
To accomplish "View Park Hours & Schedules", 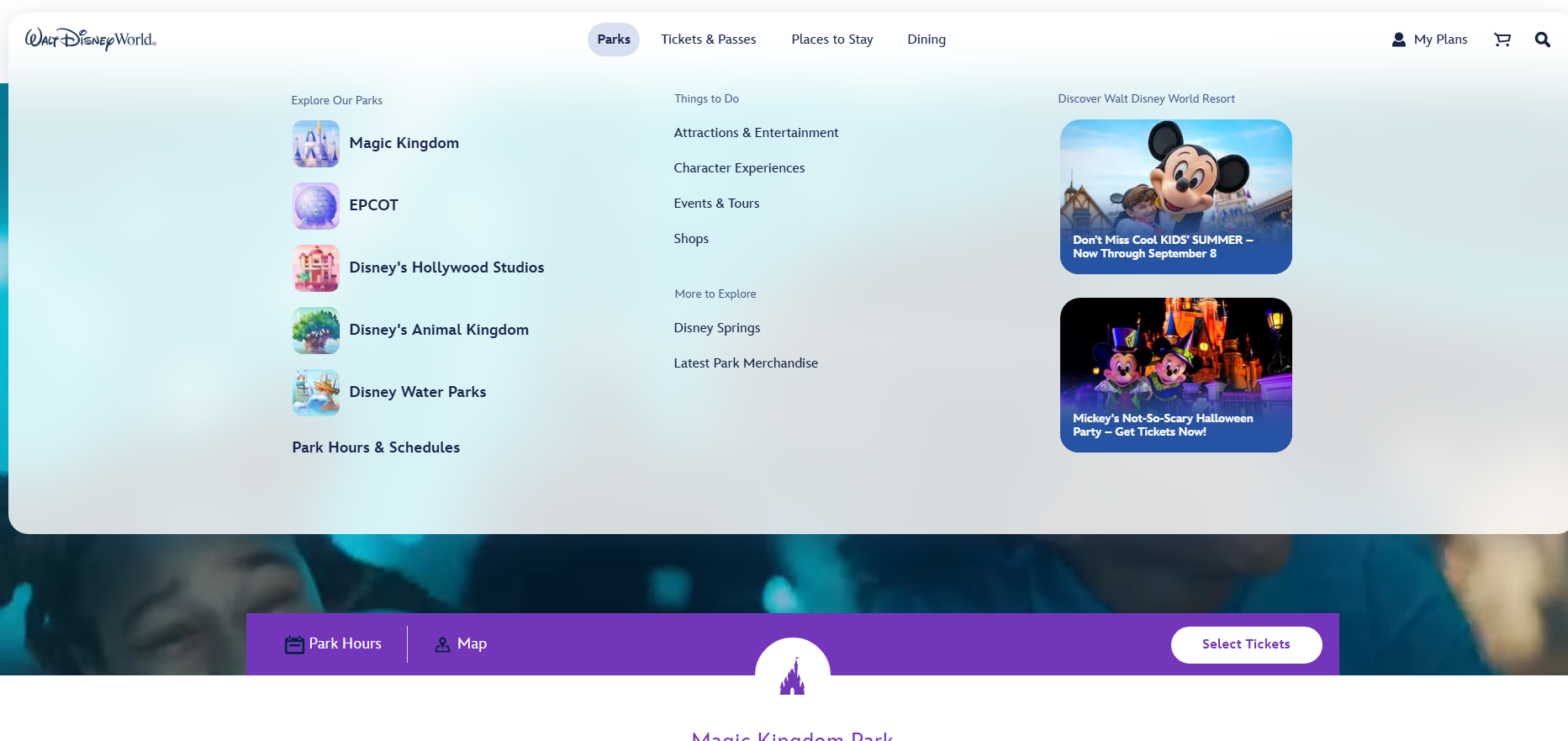I will pyautogui.click(x=377, y=447).
